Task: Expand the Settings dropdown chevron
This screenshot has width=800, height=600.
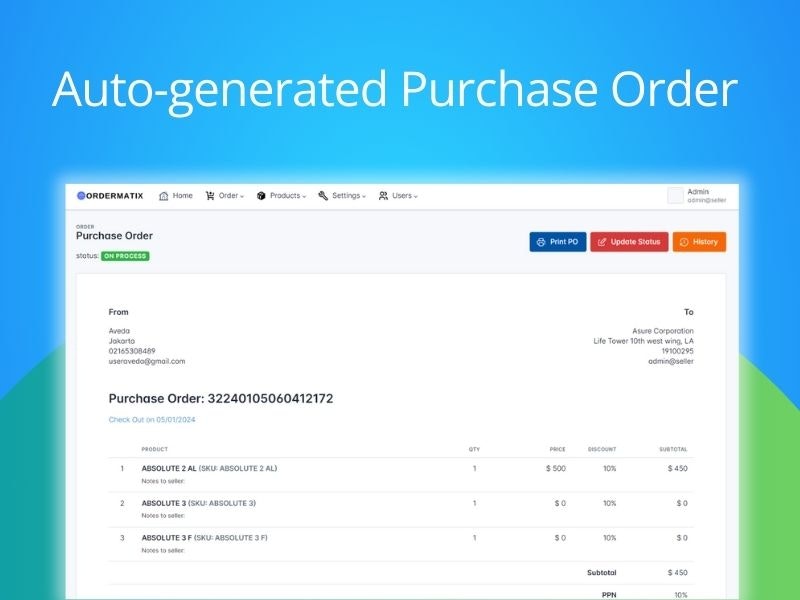Action: tap(364, 196)
